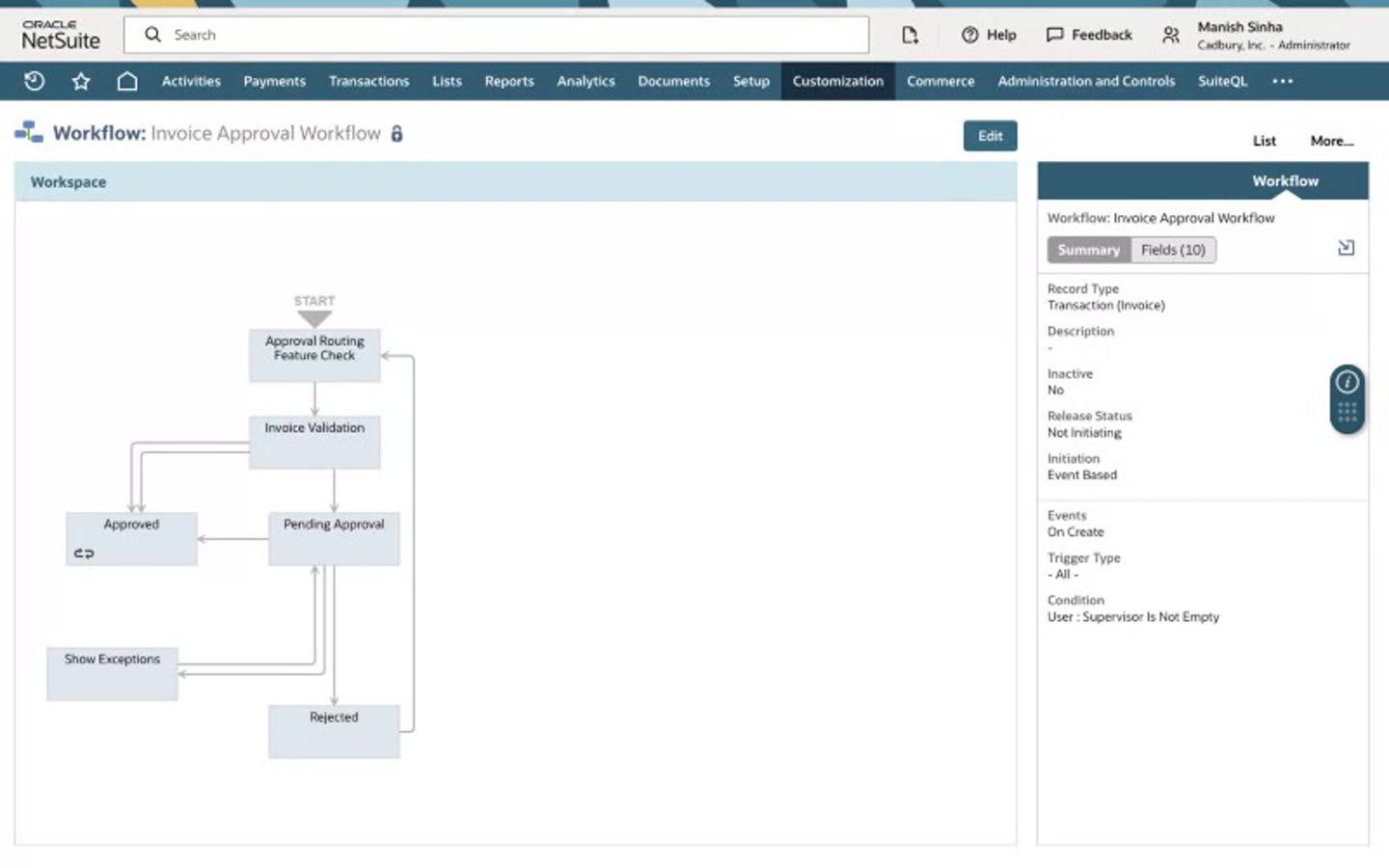
Task: Click the Edit button
Action: pos(990,136)
